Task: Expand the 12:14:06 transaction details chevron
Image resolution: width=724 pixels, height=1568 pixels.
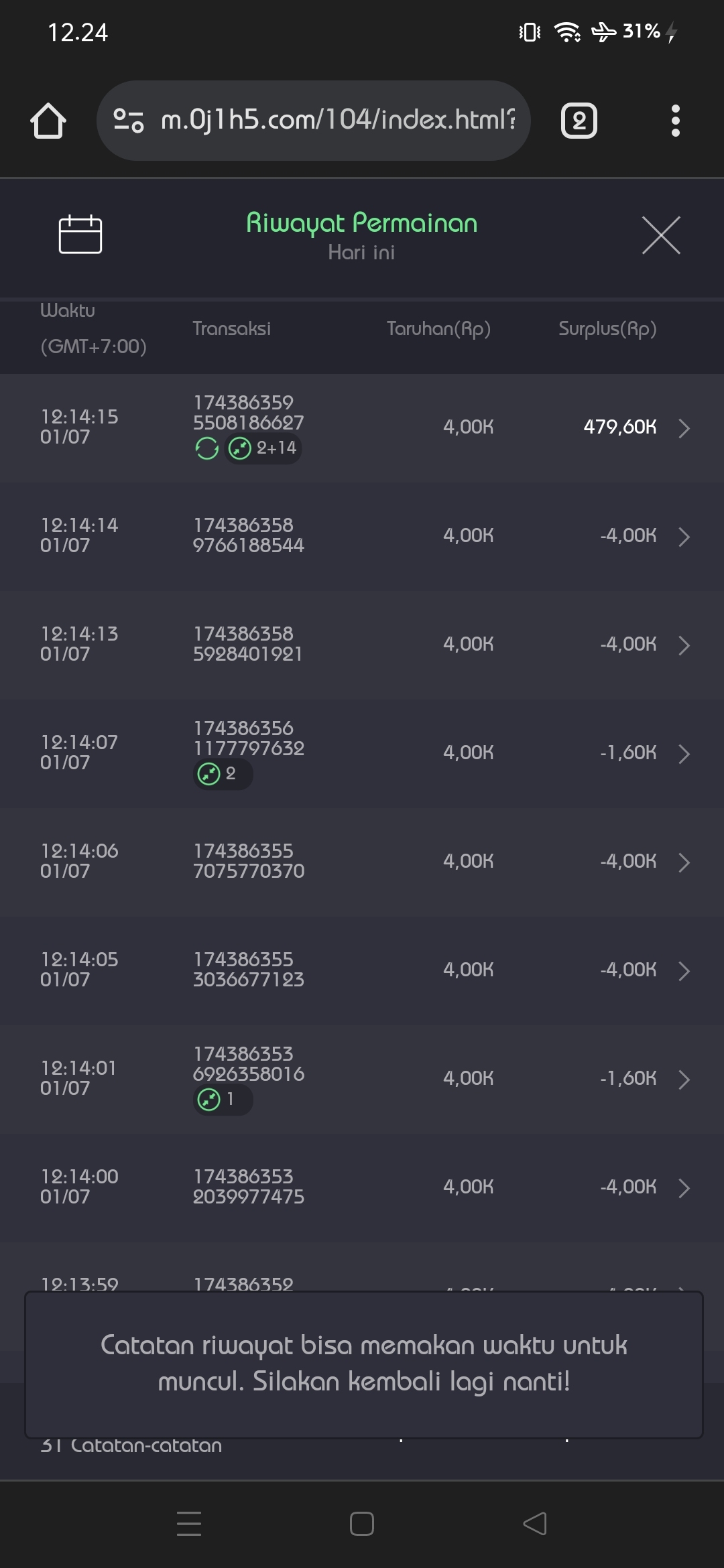Action: 684,862
